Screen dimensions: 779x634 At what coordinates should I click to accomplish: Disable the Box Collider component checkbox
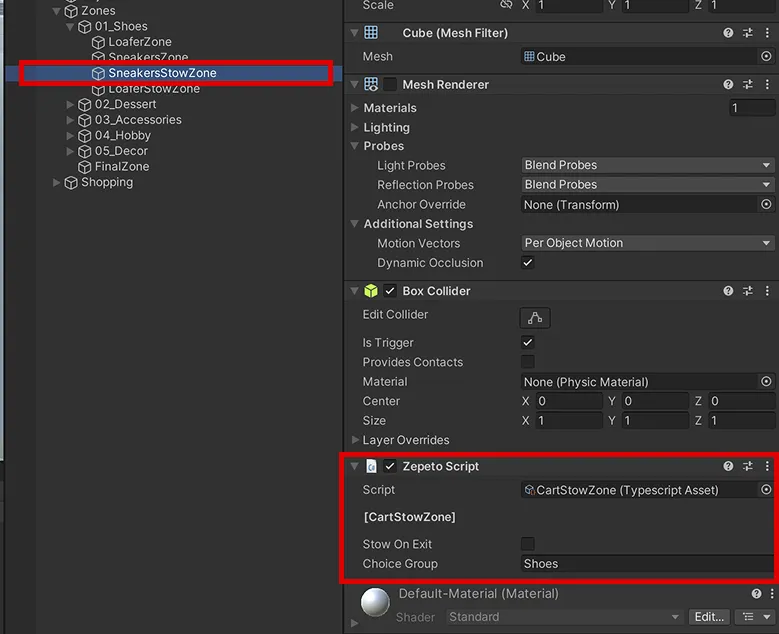click(390, 291)
